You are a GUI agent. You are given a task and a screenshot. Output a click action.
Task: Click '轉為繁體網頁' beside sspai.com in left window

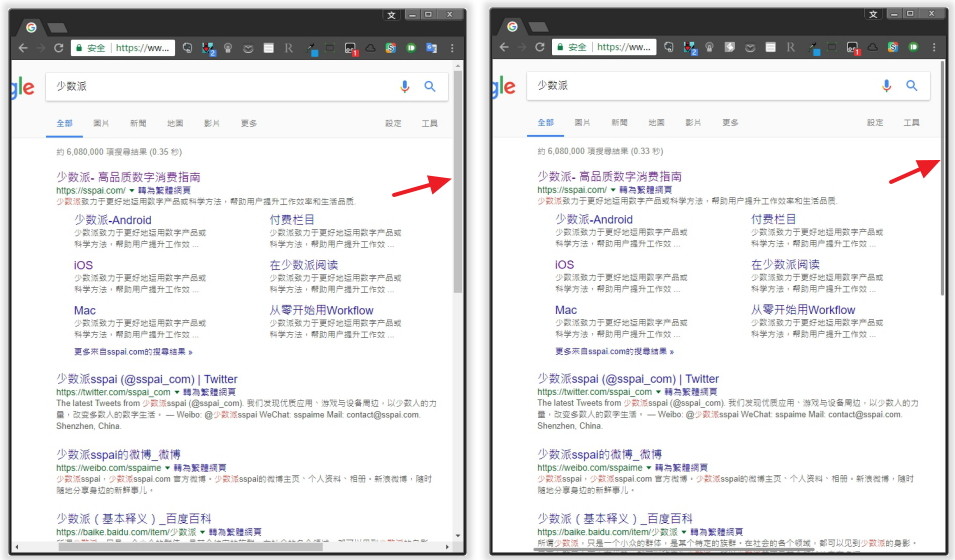(x=164, y=191)
